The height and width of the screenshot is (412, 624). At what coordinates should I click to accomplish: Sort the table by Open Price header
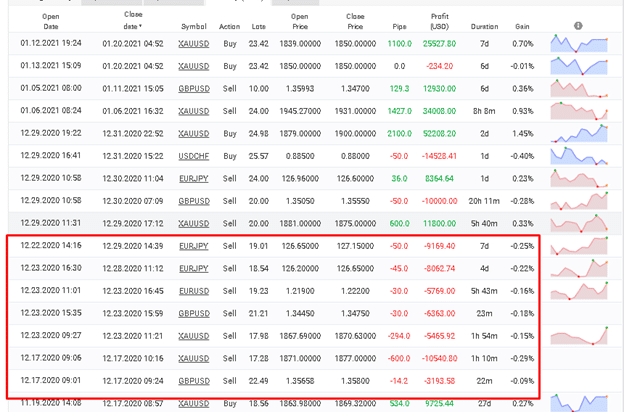pyautogui.click(x=300, y=21)
